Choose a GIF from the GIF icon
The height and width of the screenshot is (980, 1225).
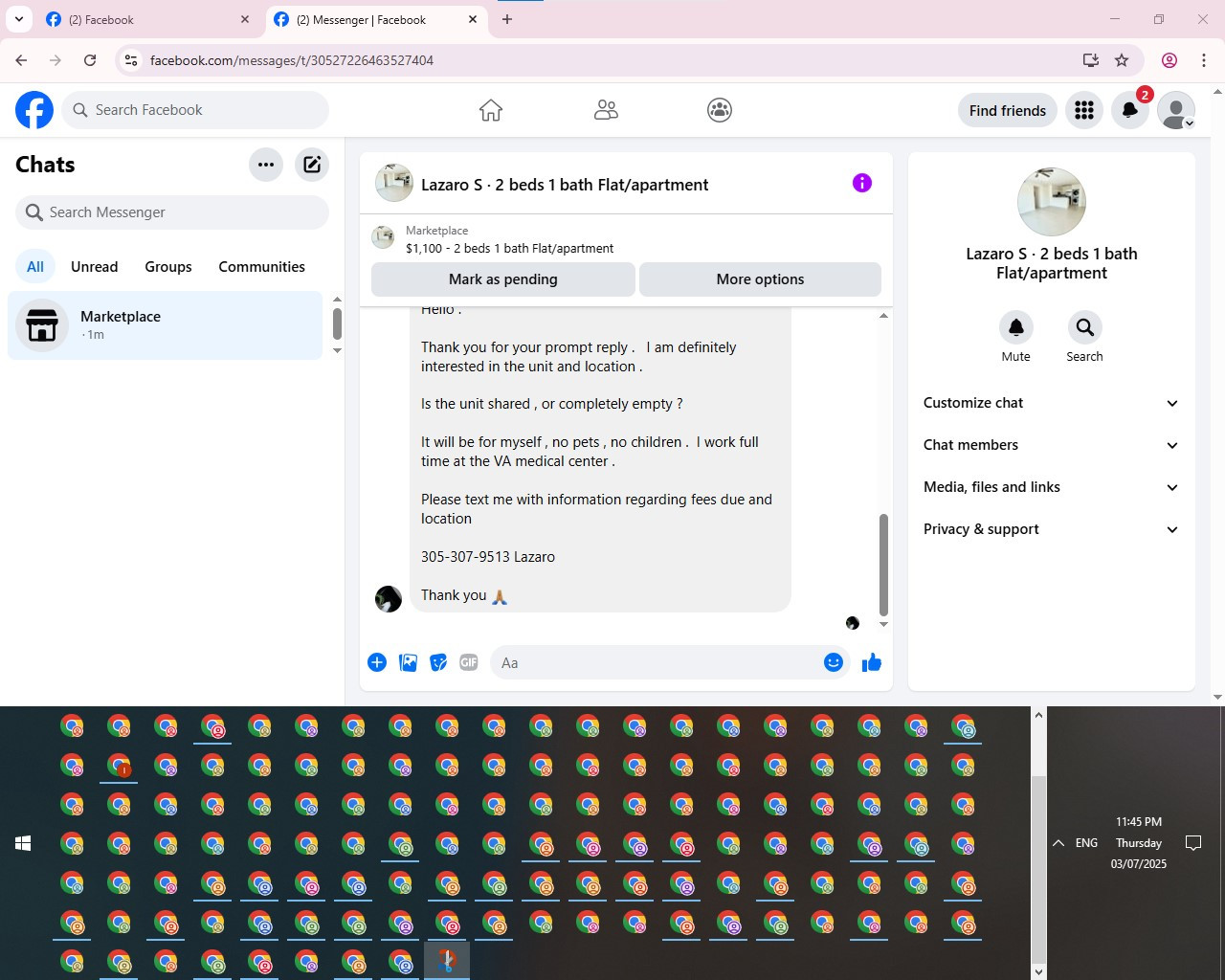pos(469,662)
